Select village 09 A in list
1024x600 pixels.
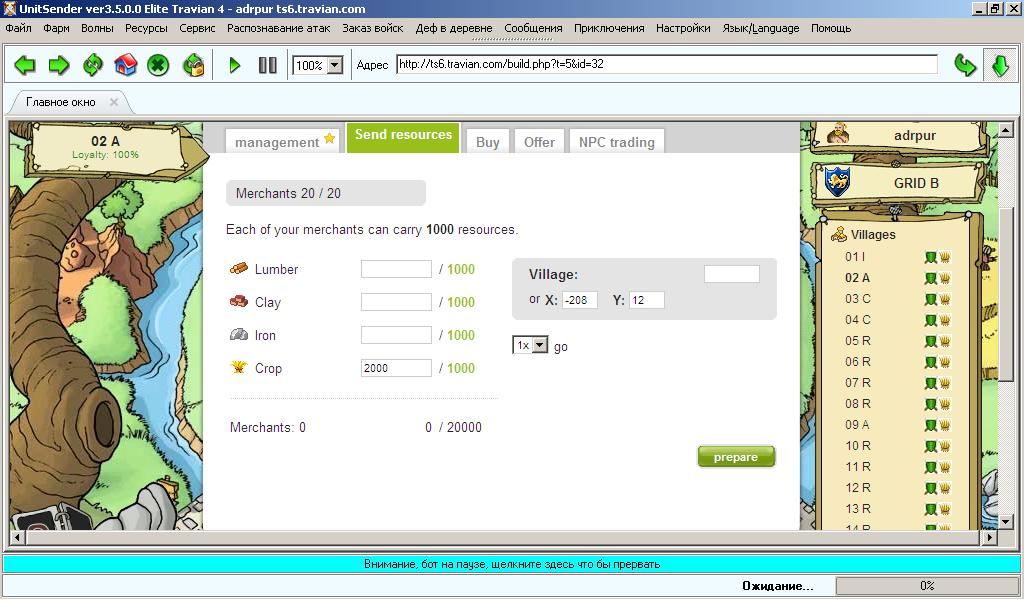857,425
